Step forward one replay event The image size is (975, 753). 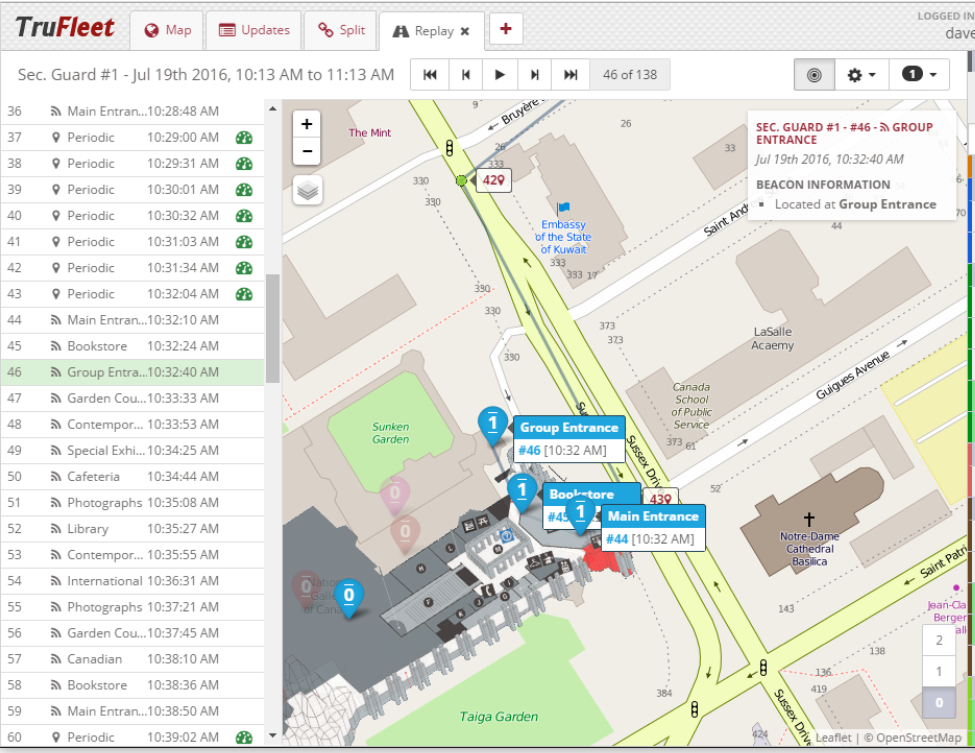coord(535,75)
